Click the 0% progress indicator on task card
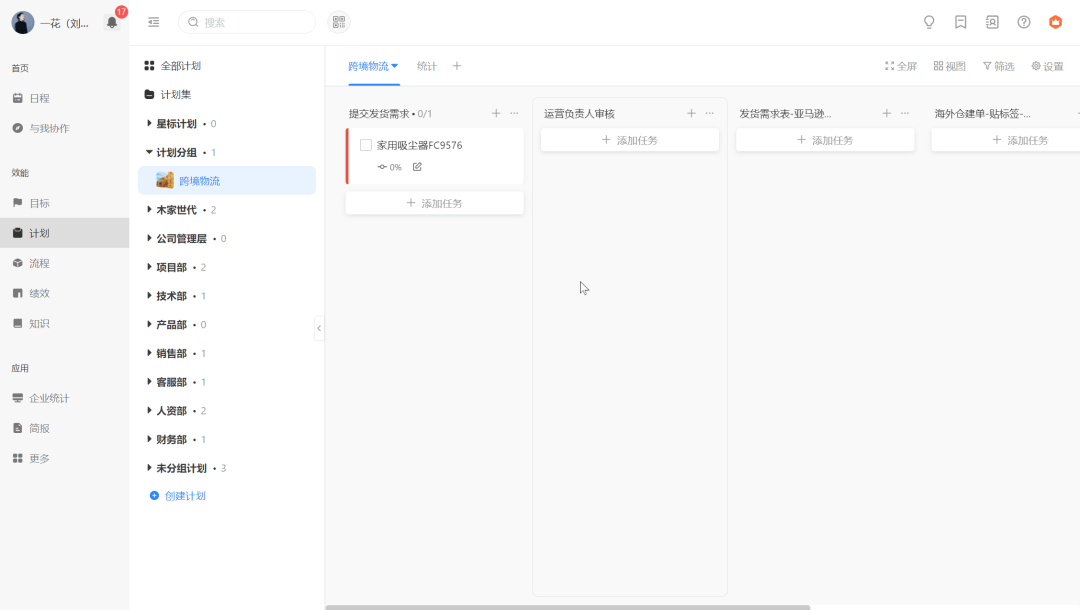The width and height of the screenshot is (1080, 610). pos(389,167)
